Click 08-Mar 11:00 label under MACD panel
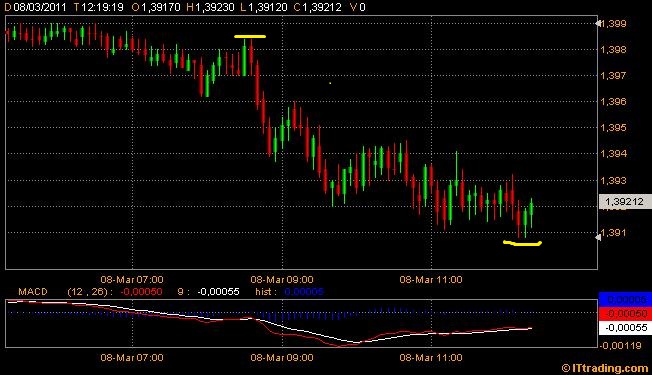 coord(431,358)
